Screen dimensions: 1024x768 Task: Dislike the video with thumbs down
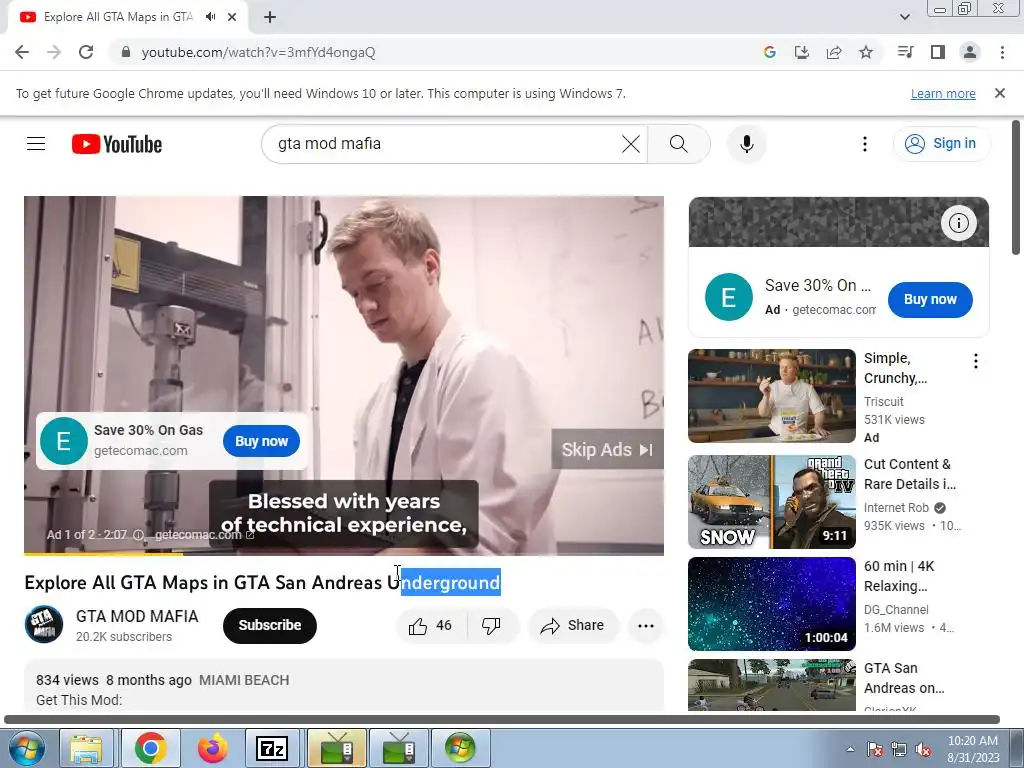coord(492,626)
